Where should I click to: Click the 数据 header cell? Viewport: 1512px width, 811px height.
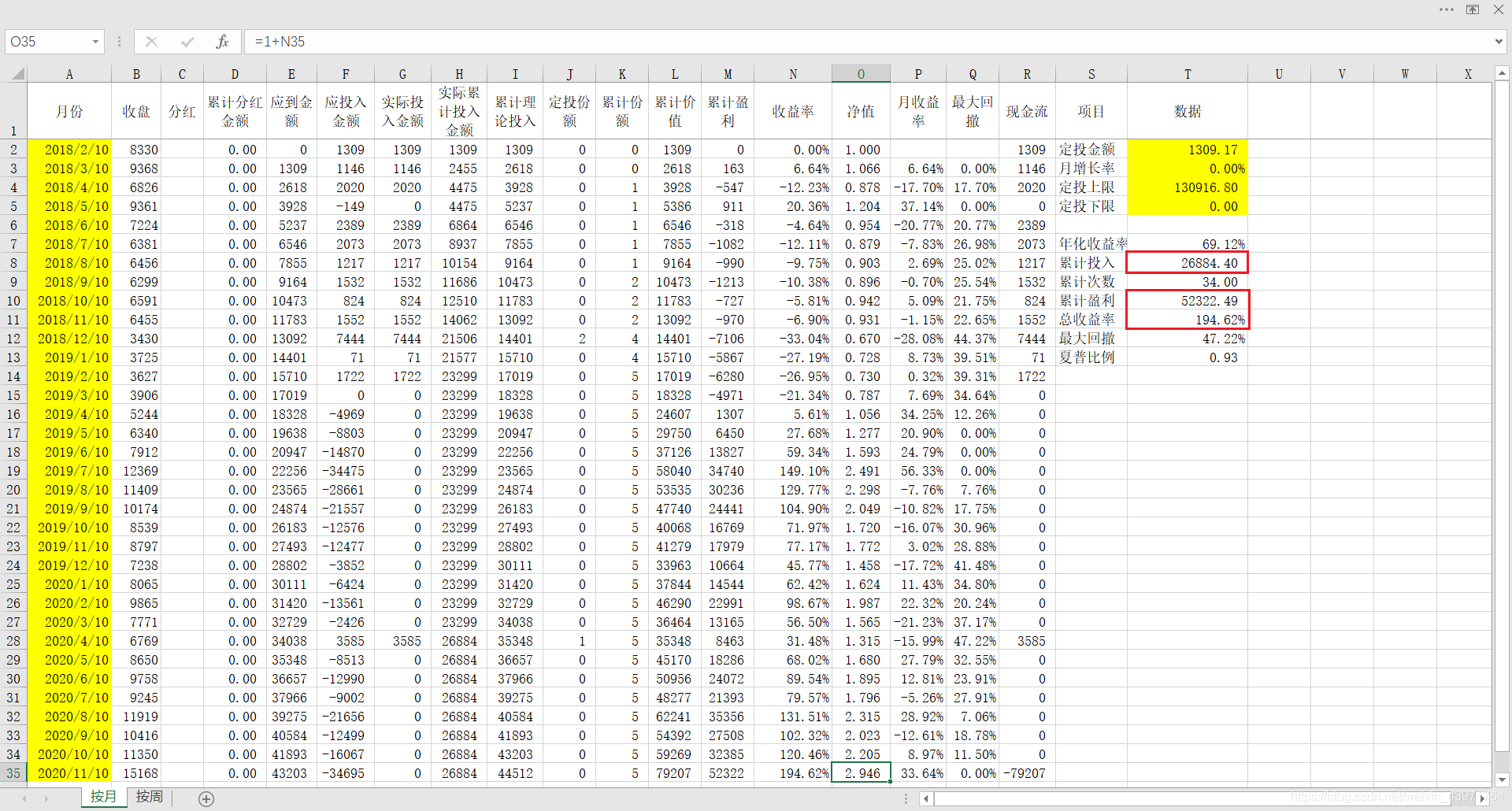click(1188, 112)
